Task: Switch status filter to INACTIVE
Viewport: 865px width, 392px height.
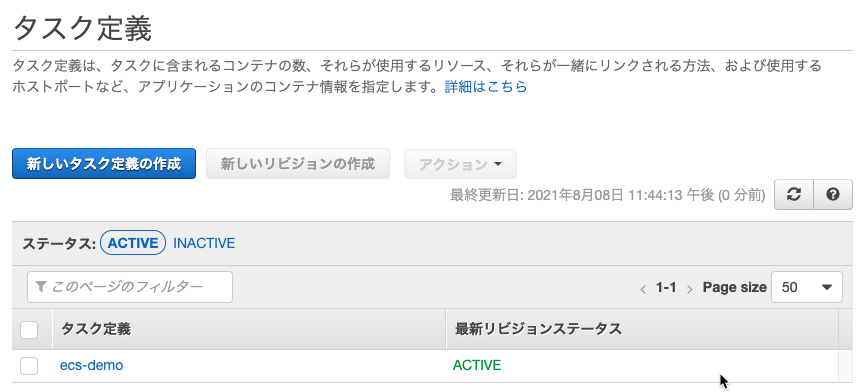Action: coord(204,243)
